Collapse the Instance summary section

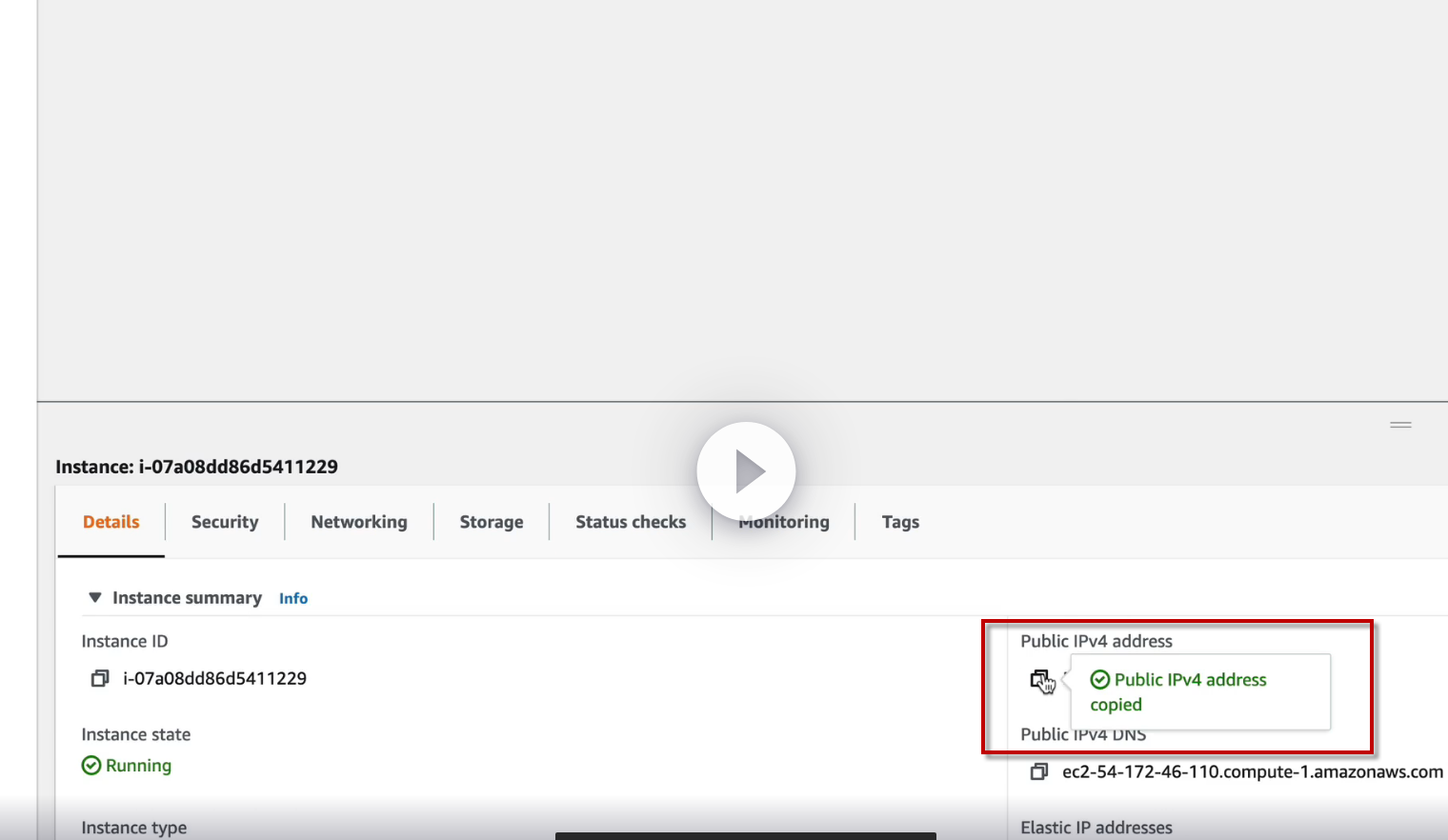[x=94, y=597]
